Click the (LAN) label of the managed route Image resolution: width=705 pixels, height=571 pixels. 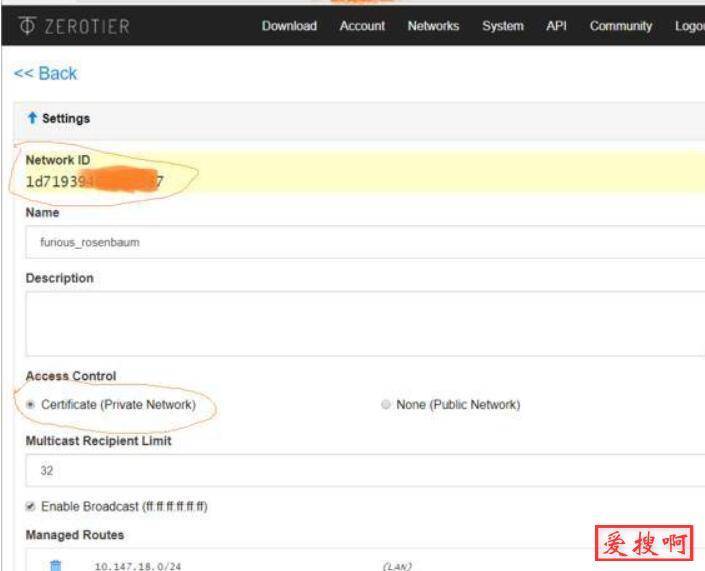[x=399, y=566]
